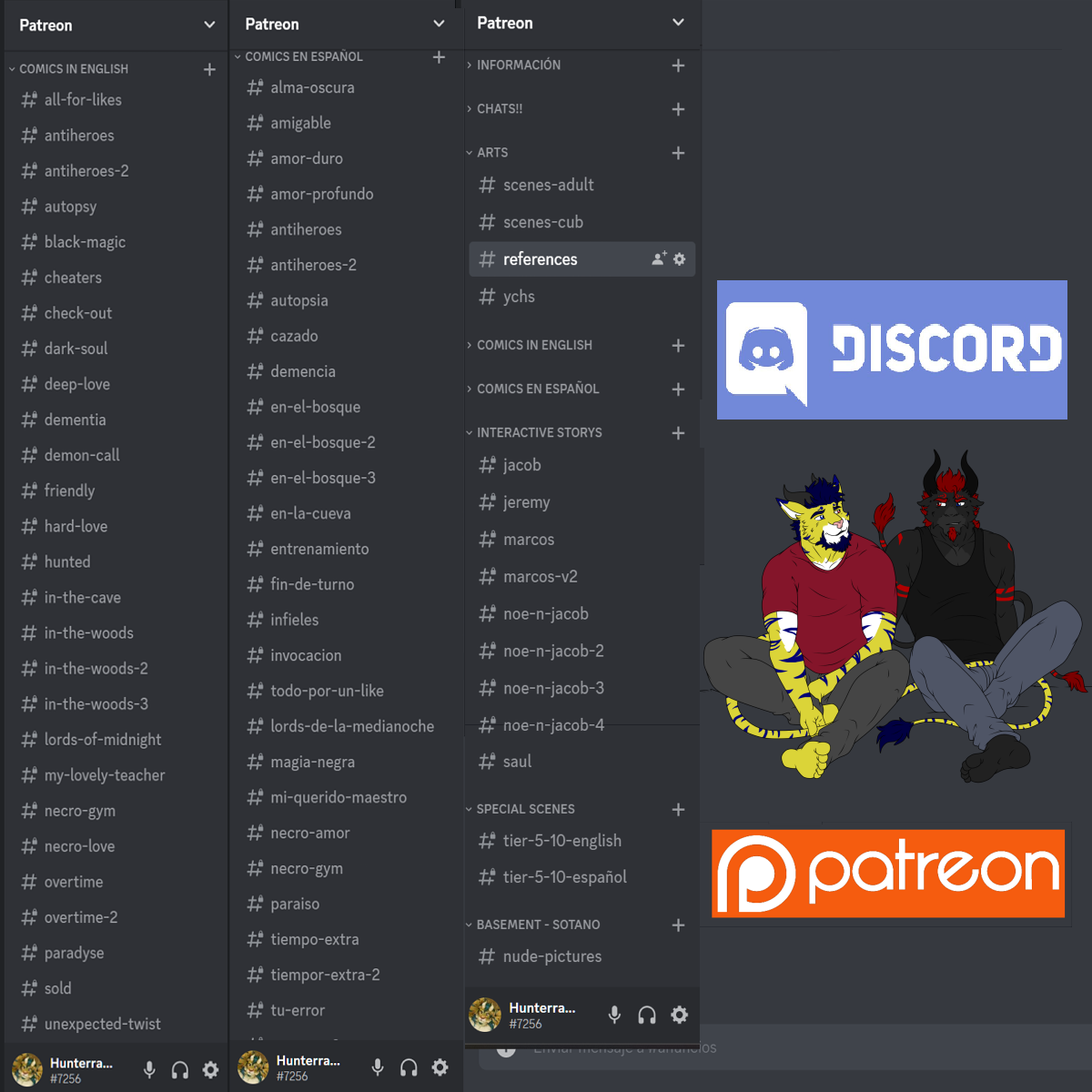The width and height of the screenshot is (1092, 1092).
Task: Open Patreon server dropdown in middle panel
Action: 439,24
